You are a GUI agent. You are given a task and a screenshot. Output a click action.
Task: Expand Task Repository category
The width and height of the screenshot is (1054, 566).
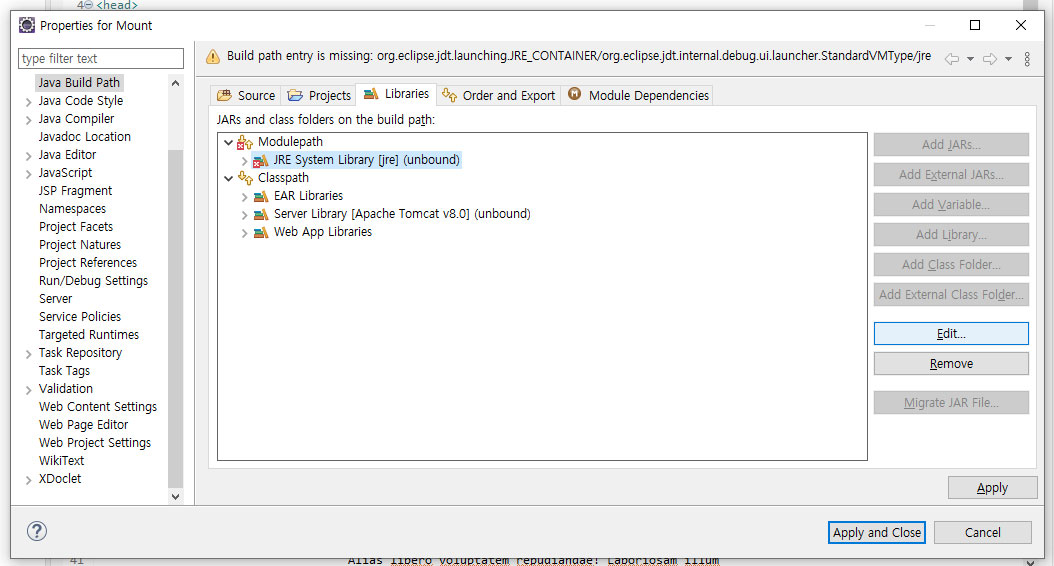(x=28, y=354)
